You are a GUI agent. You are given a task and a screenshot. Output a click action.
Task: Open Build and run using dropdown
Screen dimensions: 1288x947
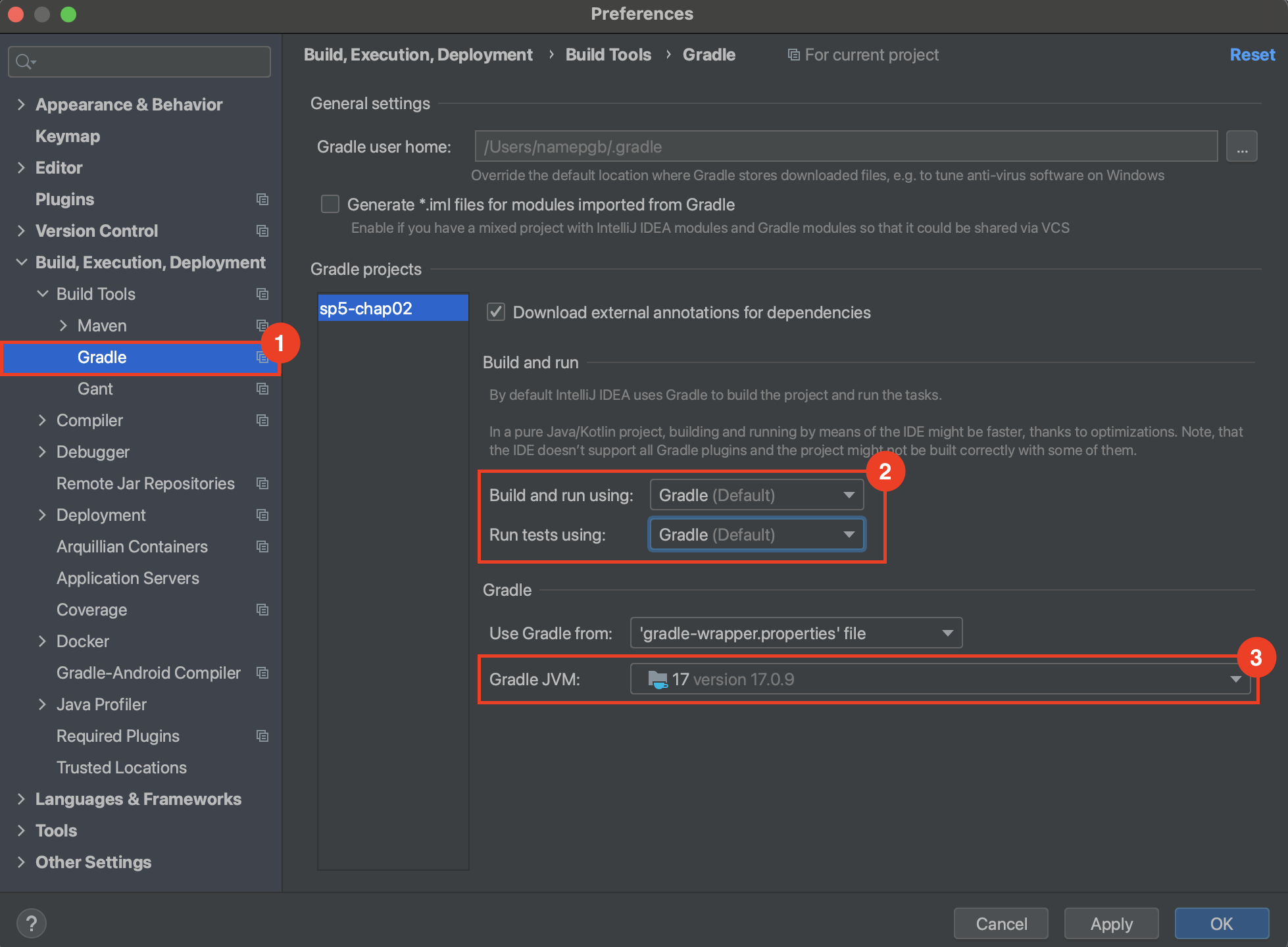pos(756,495)
